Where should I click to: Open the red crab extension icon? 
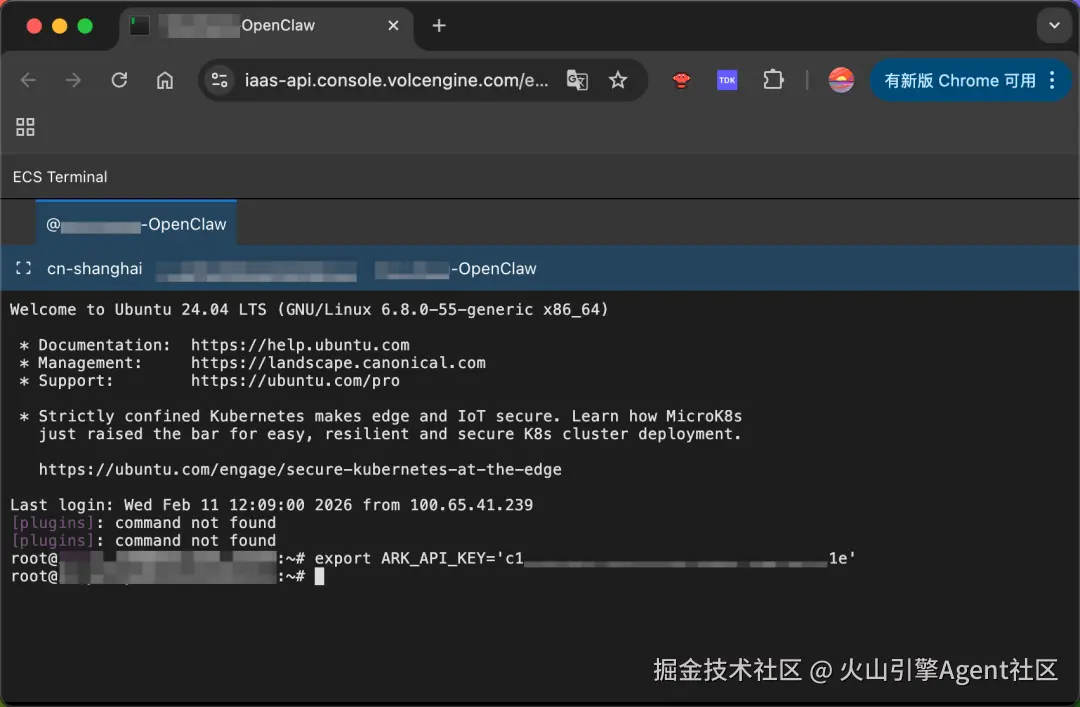click(681, 81)
